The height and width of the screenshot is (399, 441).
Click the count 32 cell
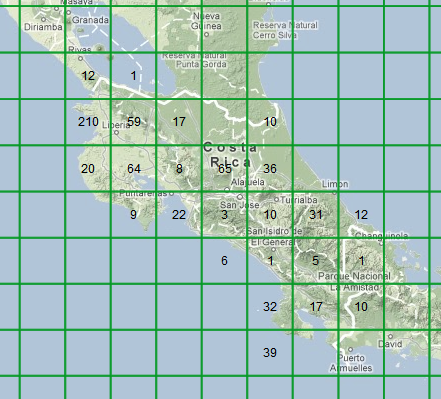point(270,307)
